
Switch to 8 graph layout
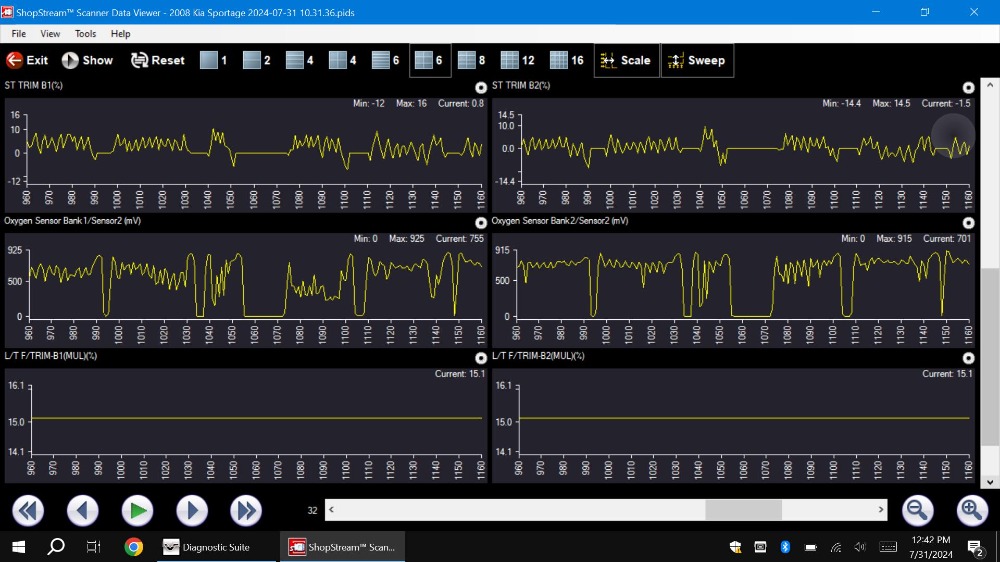[x=471, y=60]
